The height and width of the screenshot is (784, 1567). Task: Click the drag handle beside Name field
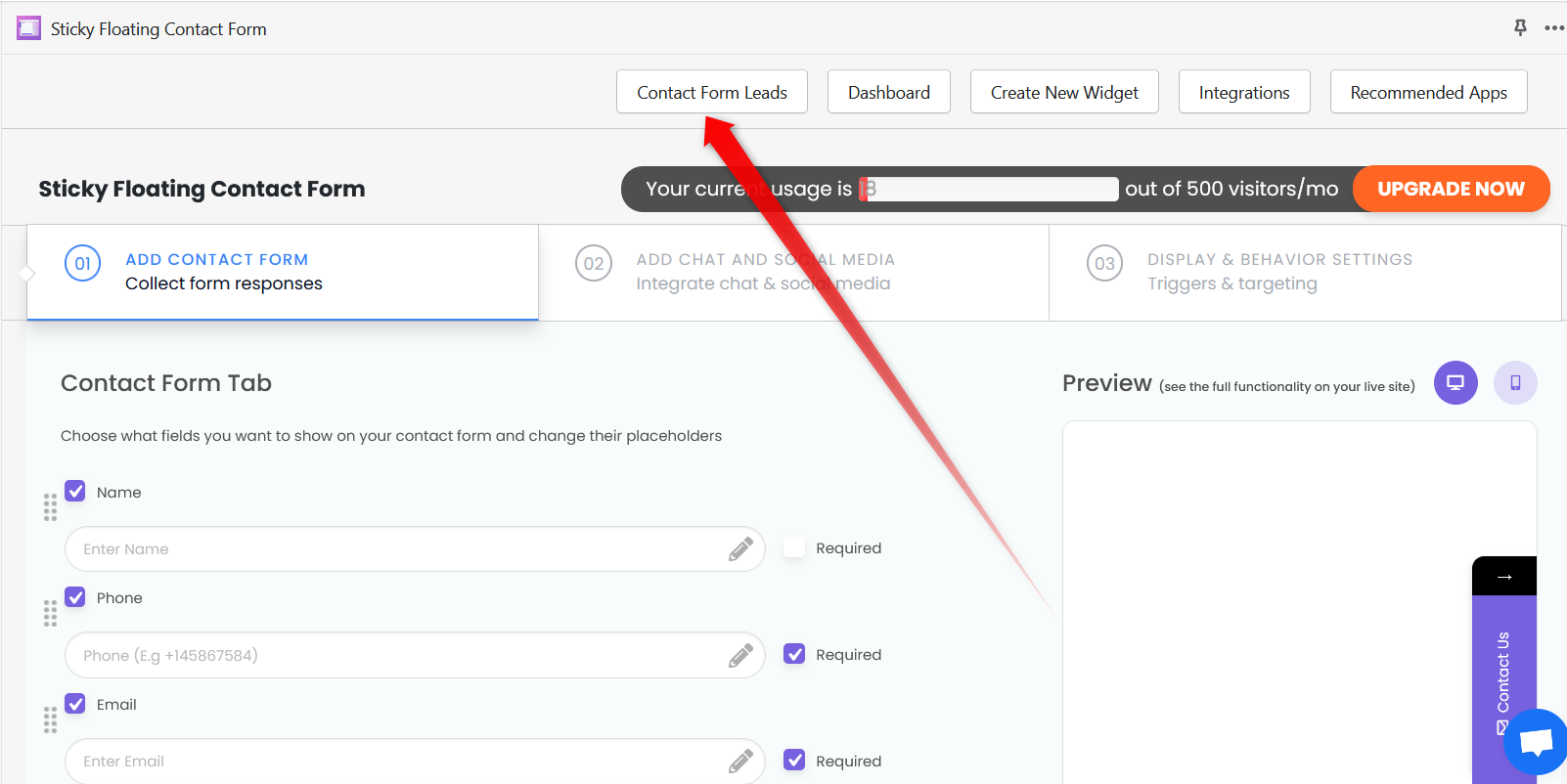(50, 507)
